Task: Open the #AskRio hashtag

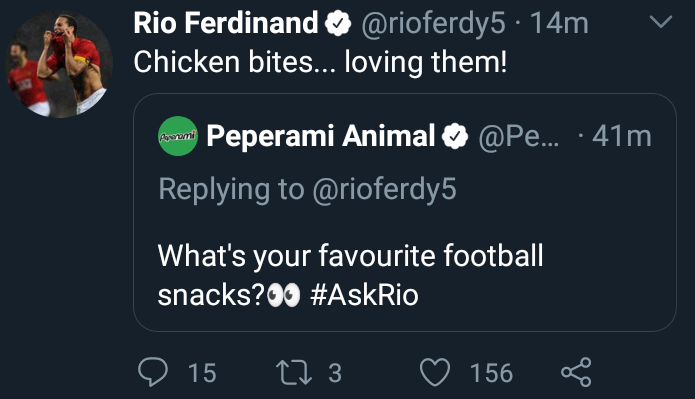Action: point(364,295)
